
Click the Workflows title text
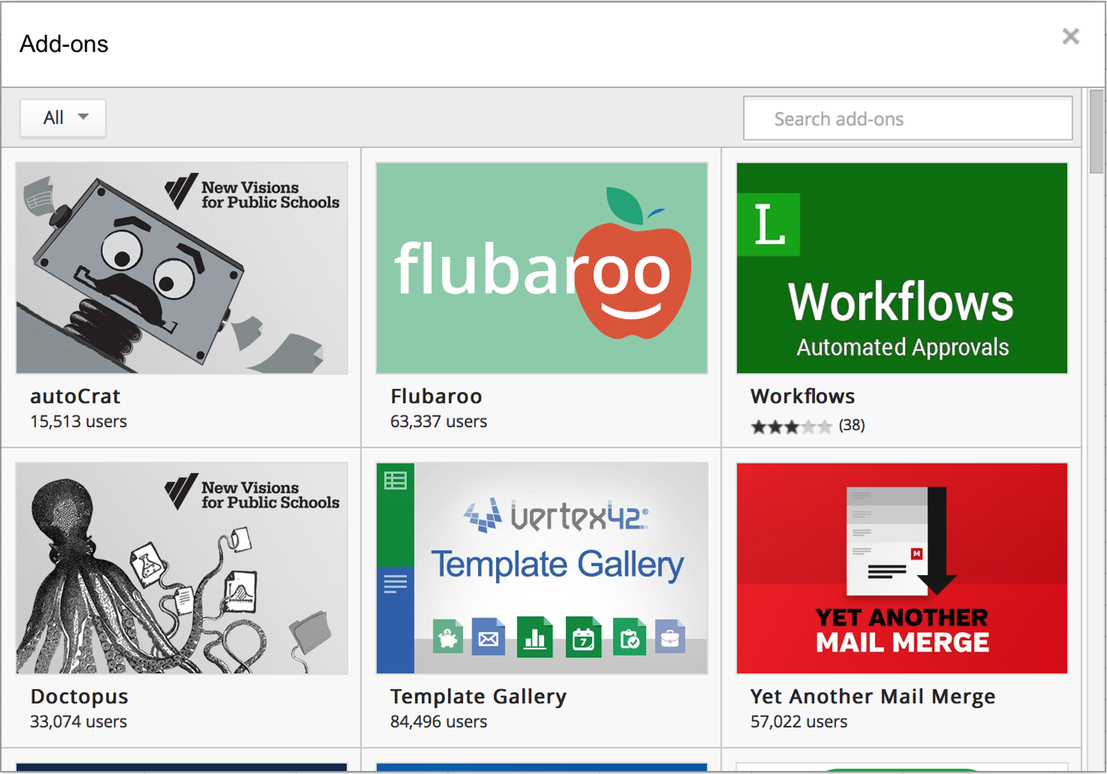coord(802,396)
